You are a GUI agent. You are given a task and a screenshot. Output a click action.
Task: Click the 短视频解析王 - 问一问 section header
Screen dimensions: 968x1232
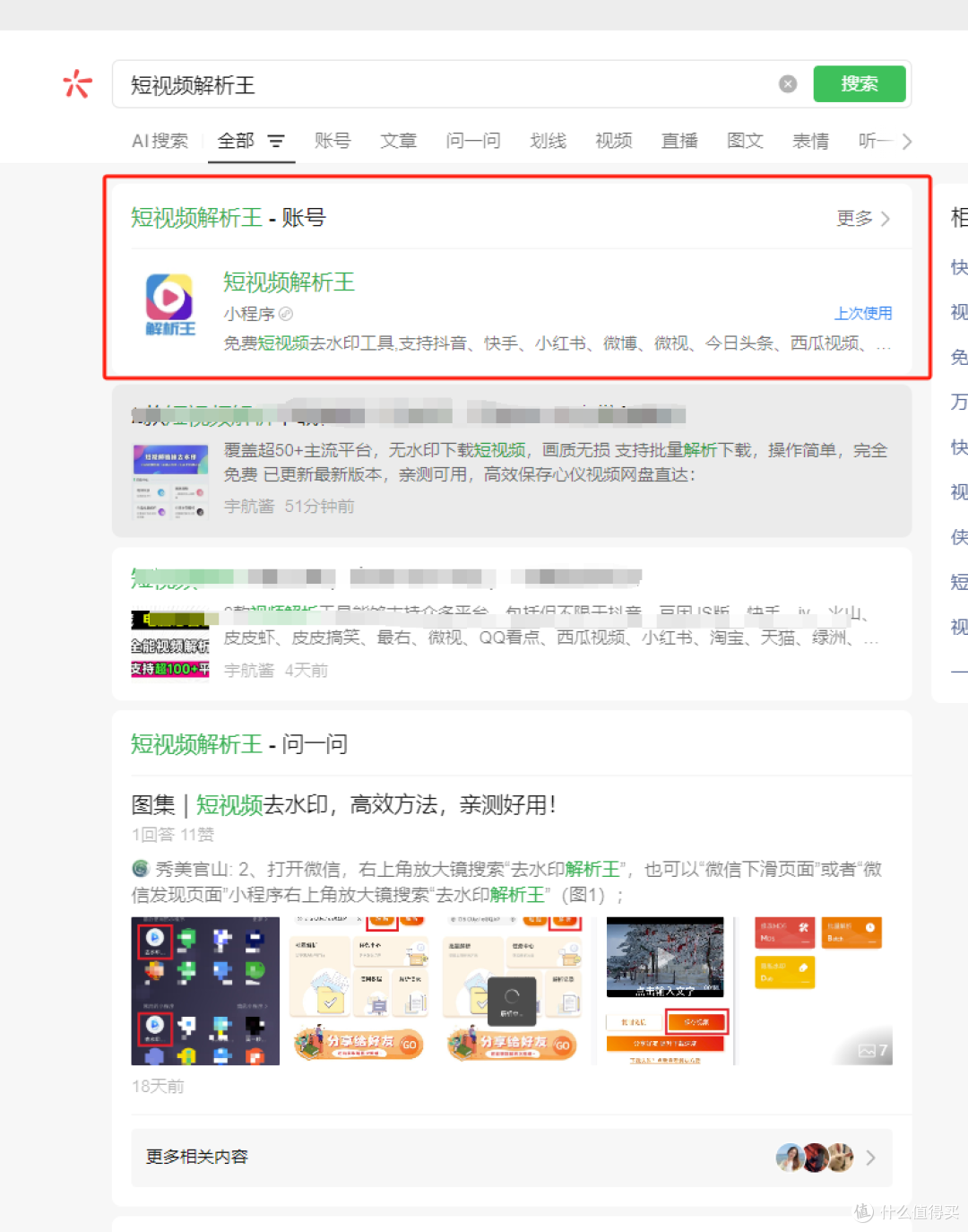pos(239,744)
